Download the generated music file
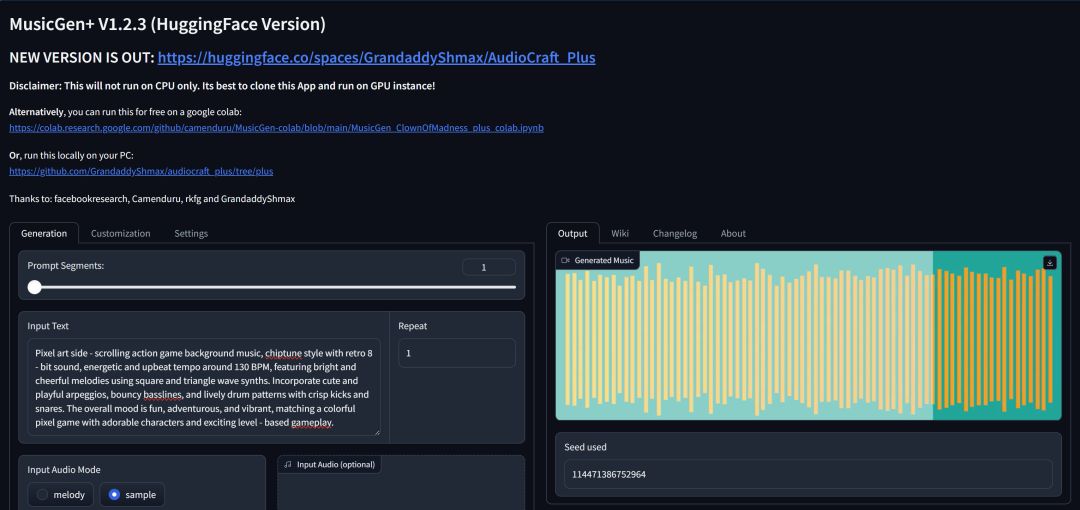This screenshot has height=510, width=1080. tap(1050, 263)
